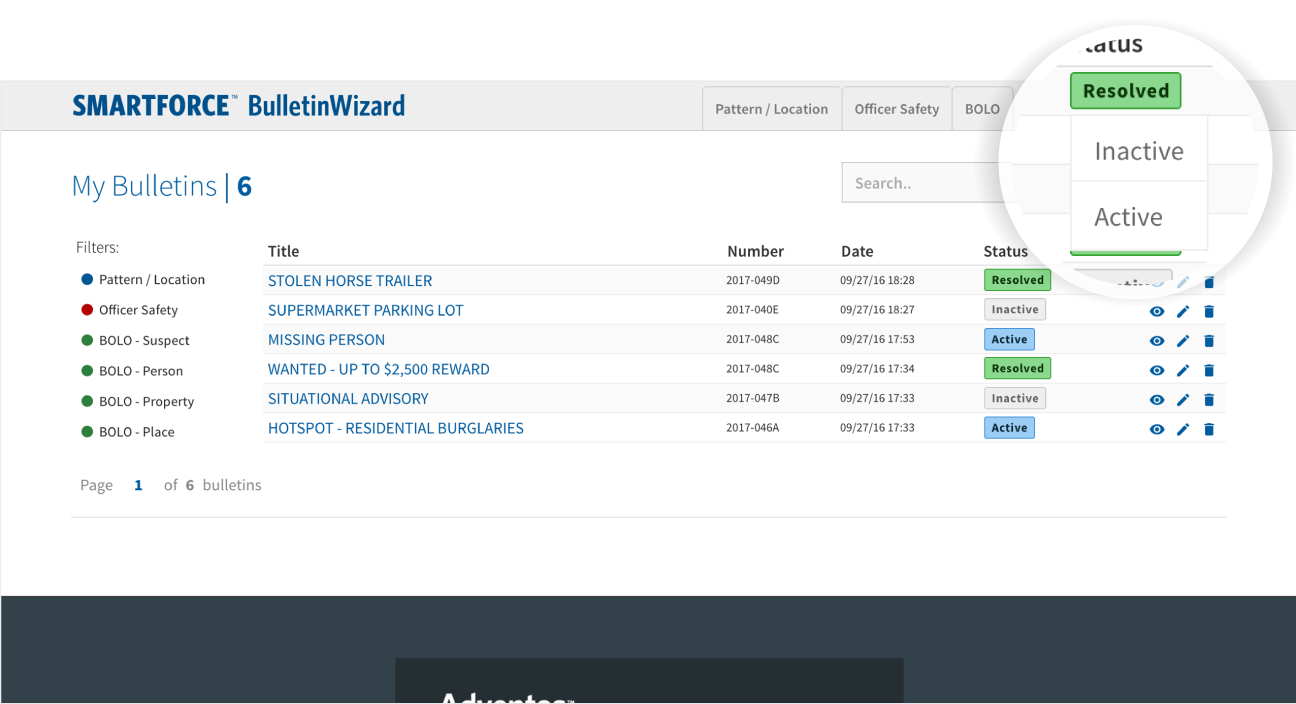Open the Resolved status dropdown in magnifier
1296x704 pixels.
pos(1125,91)
